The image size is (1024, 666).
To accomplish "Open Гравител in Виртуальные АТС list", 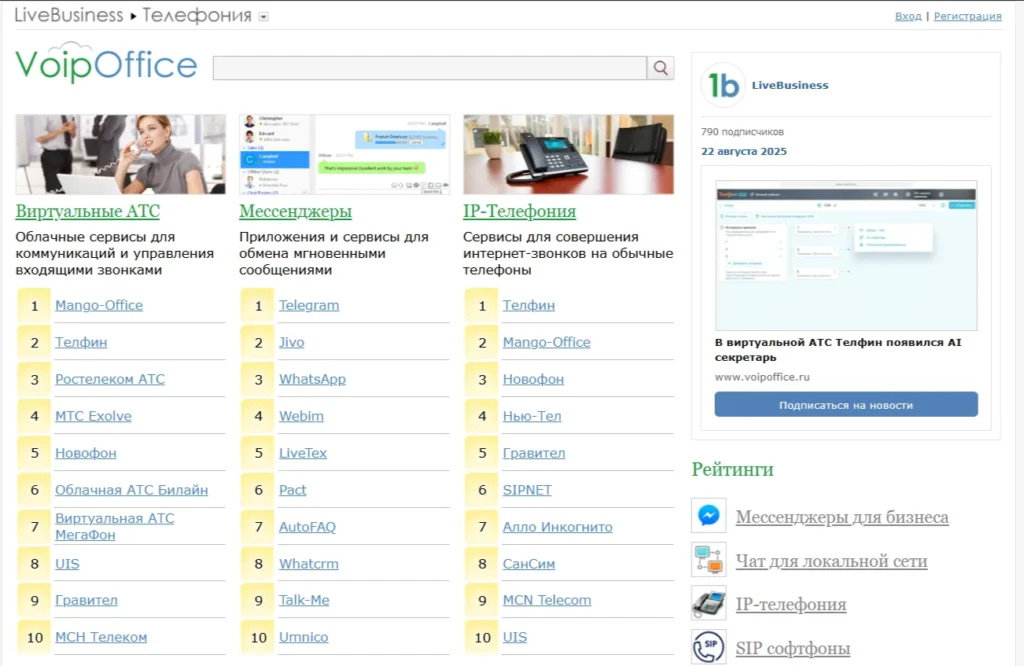I will [86, 600].
